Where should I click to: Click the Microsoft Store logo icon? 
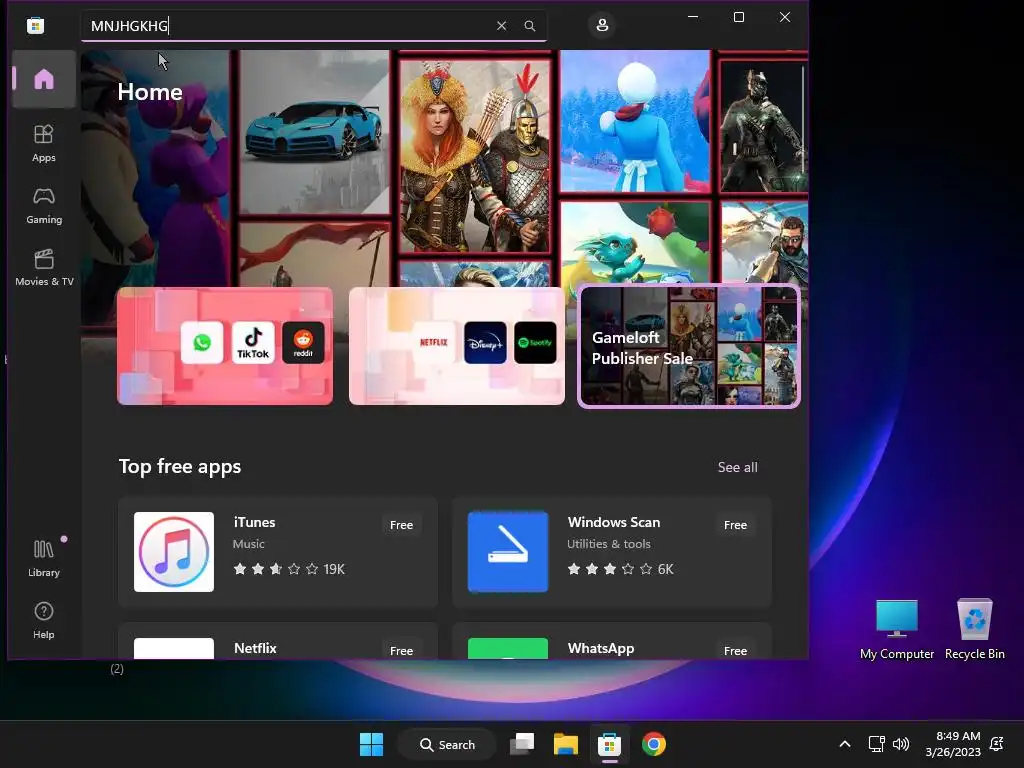(x=35, y=25)
